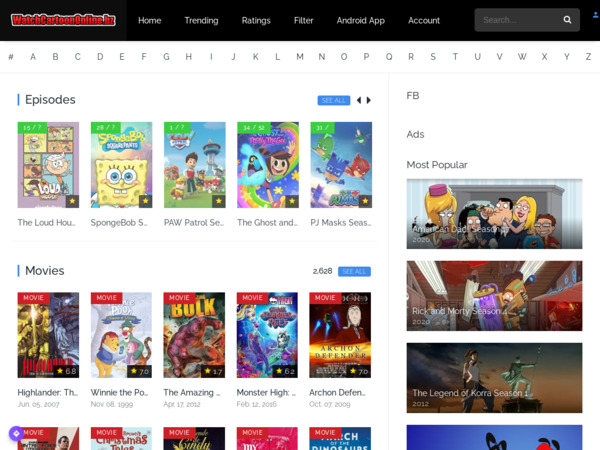Open the Filter menu item

(x=303, y=20)
